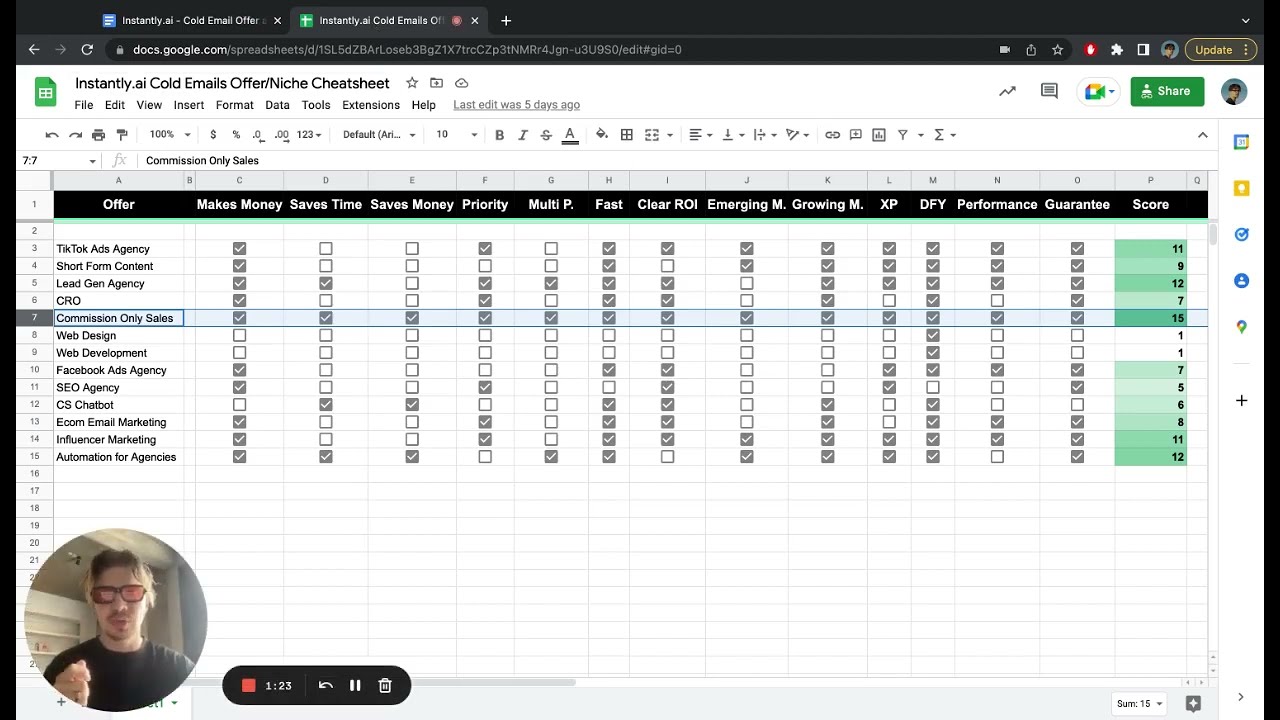The width and height of the screenshot is (1280, 720).
Task: Open the number format 123 dropdown
Action: coord(310,135)
